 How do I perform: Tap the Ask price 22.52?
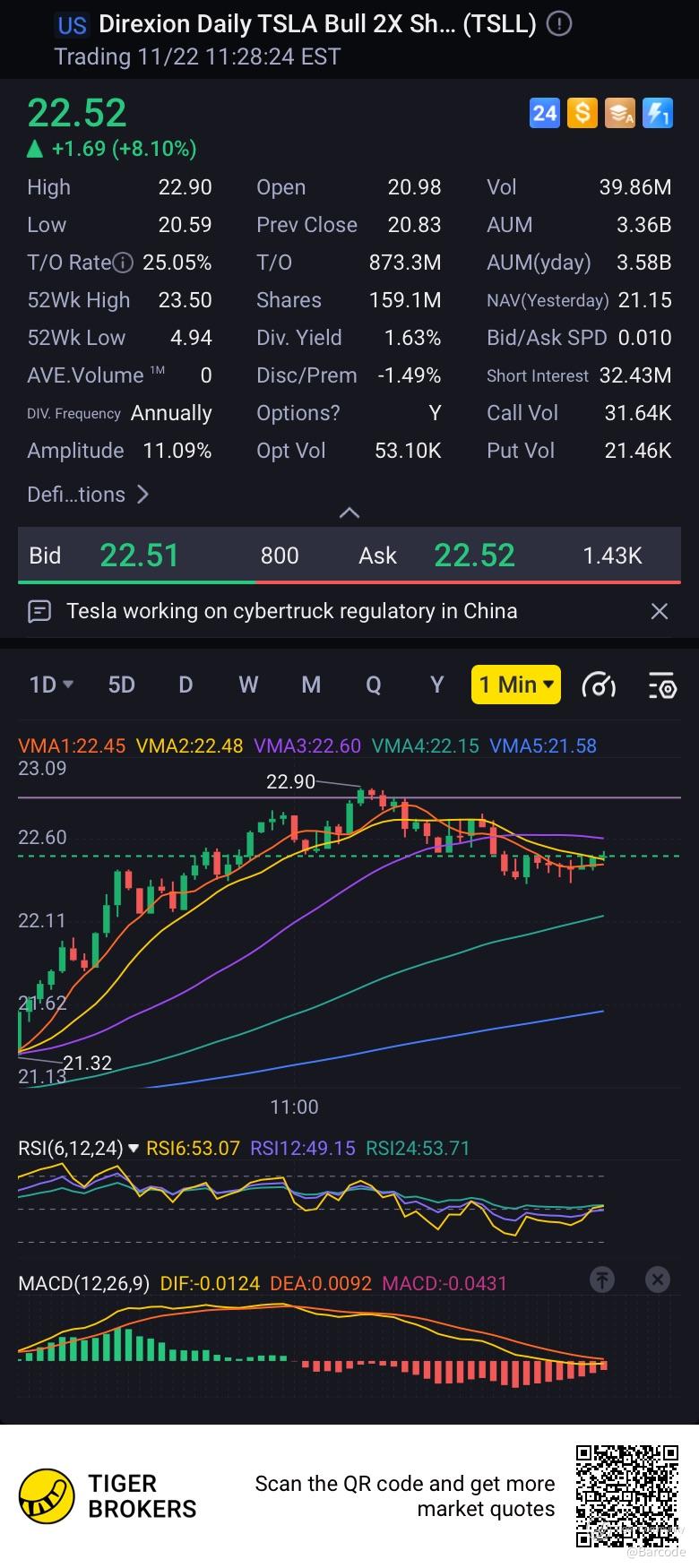pos(474,556)
